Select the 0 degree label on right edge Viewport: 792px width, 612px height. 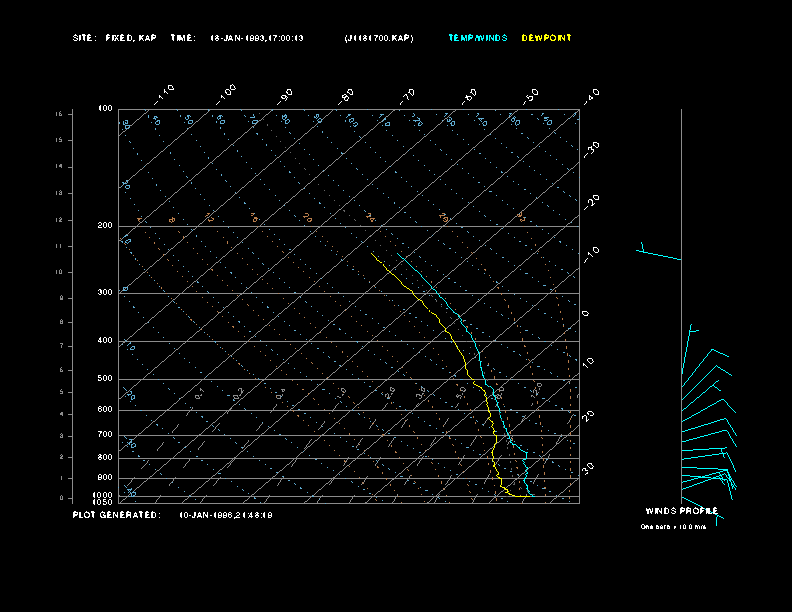coord(586,313)
